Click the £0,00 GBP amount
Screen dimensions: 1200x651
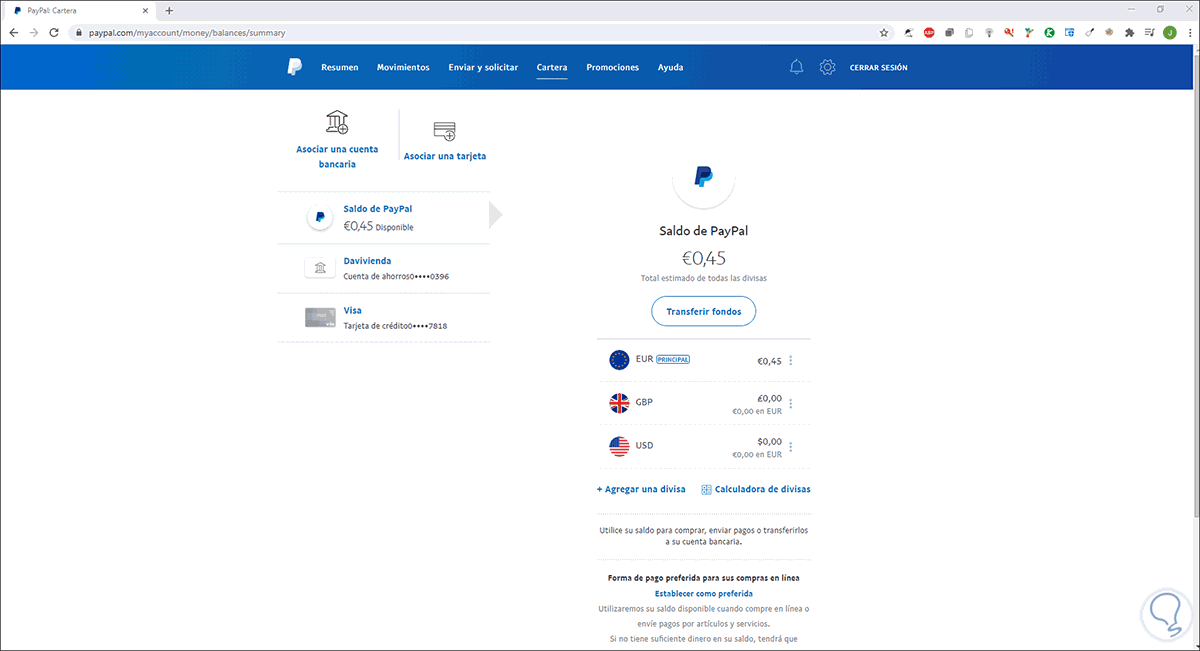click(x=769, y=398)
